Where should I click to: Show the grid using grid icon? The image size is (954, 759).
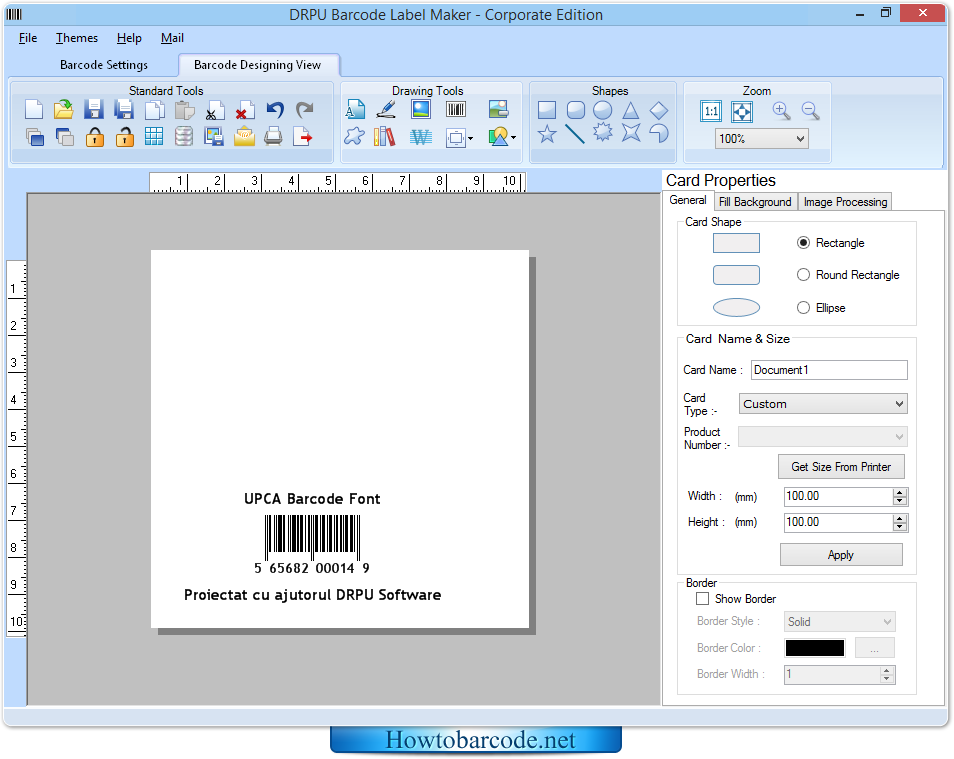click(x=154, y=137)
